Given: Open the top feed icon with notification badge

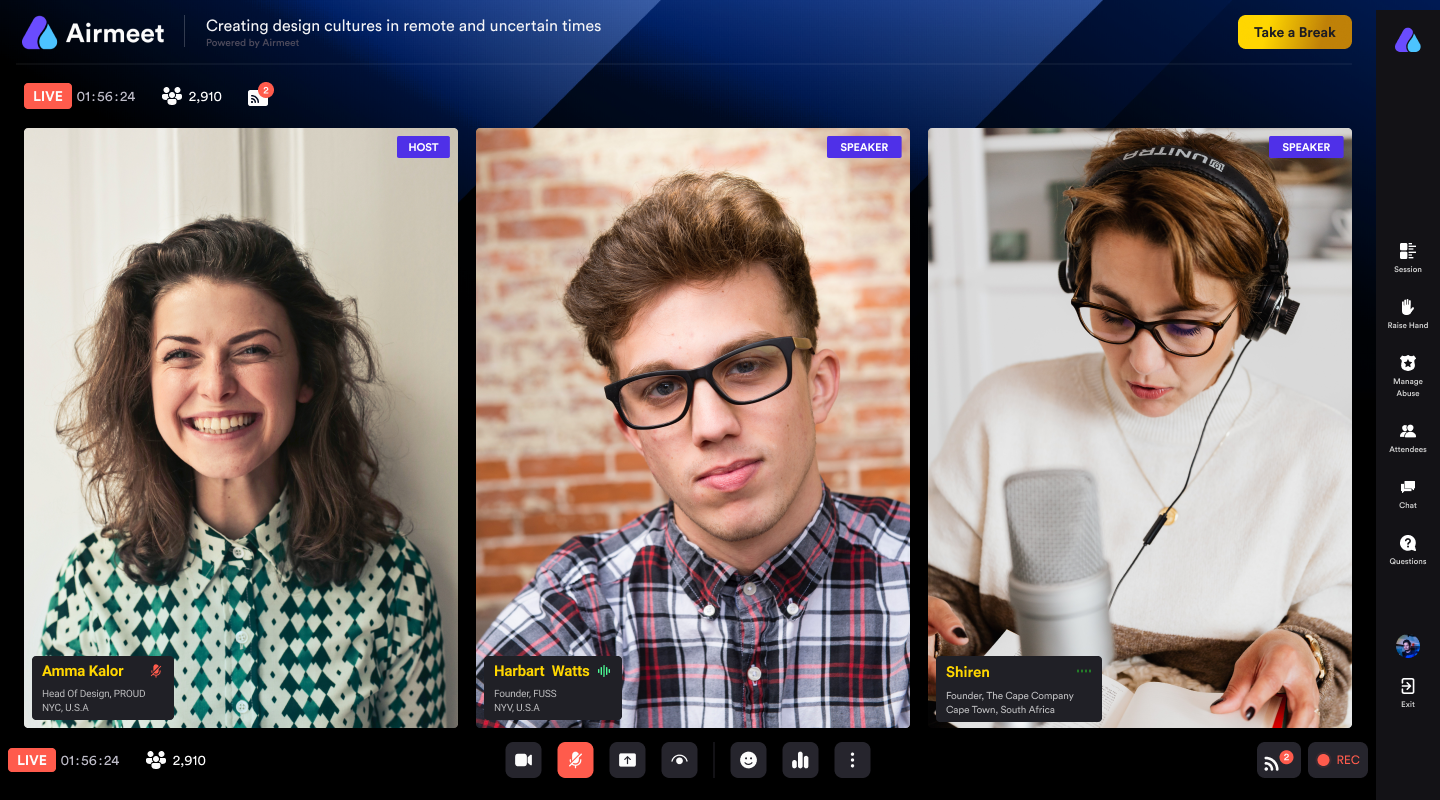Looking at the screenshot, I should 258,97.
